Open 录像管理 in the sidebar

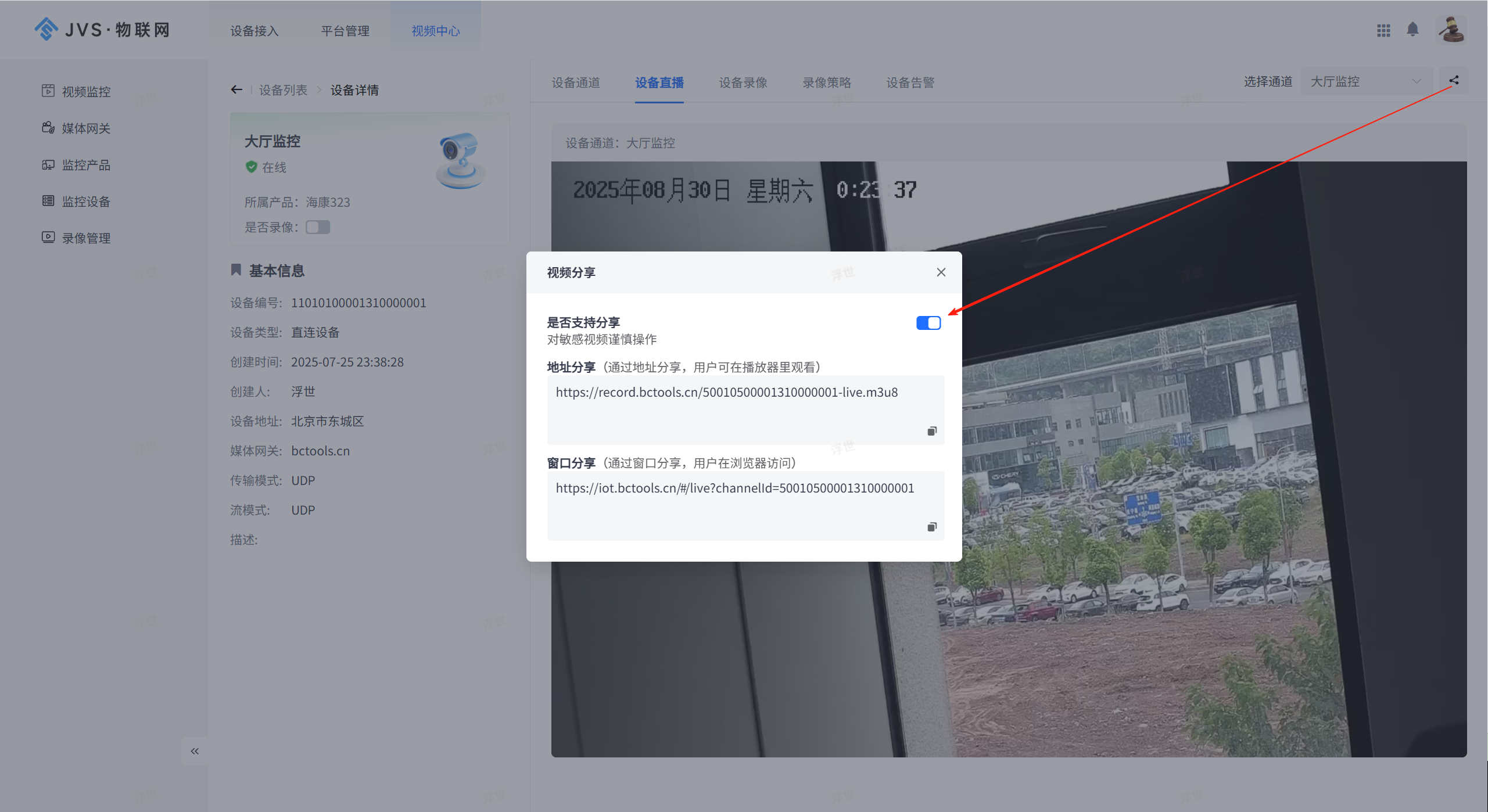point(86,238)
